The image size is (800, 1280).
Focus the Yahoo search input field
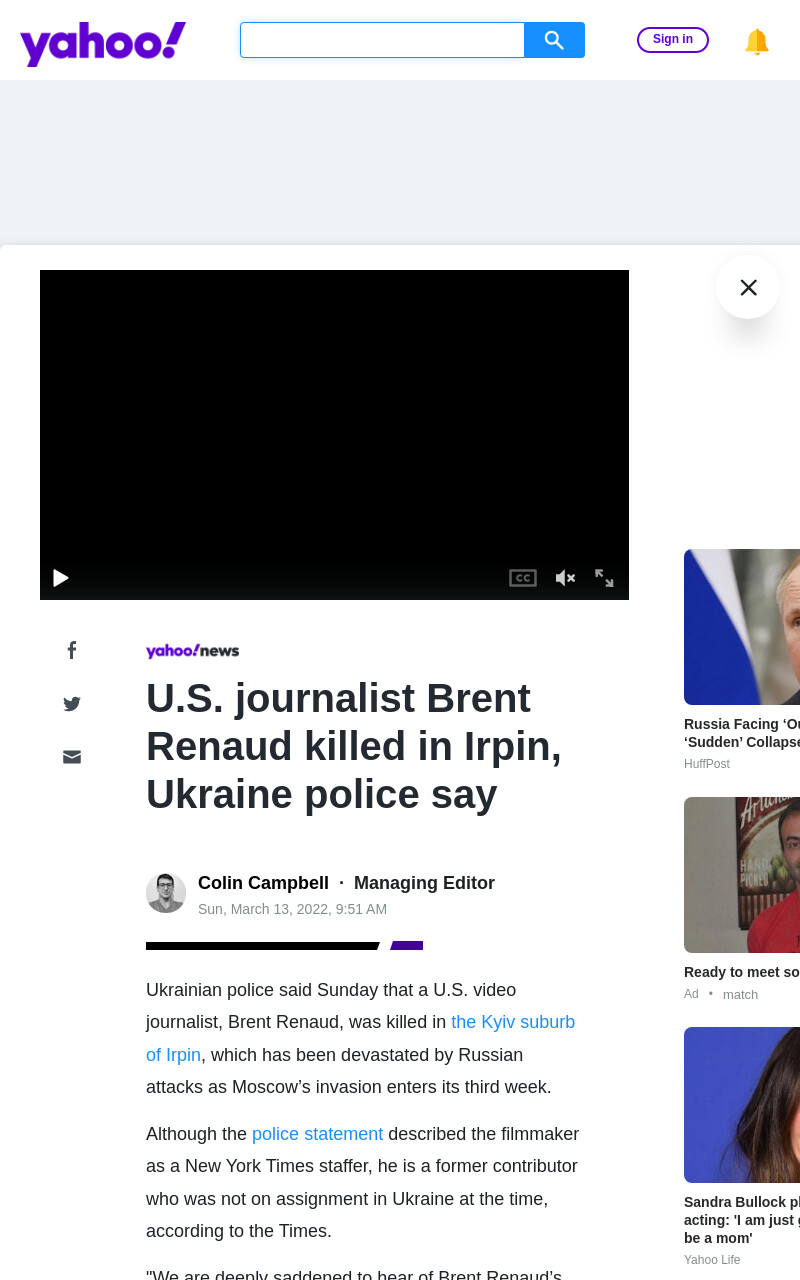(x=382, y=40)
